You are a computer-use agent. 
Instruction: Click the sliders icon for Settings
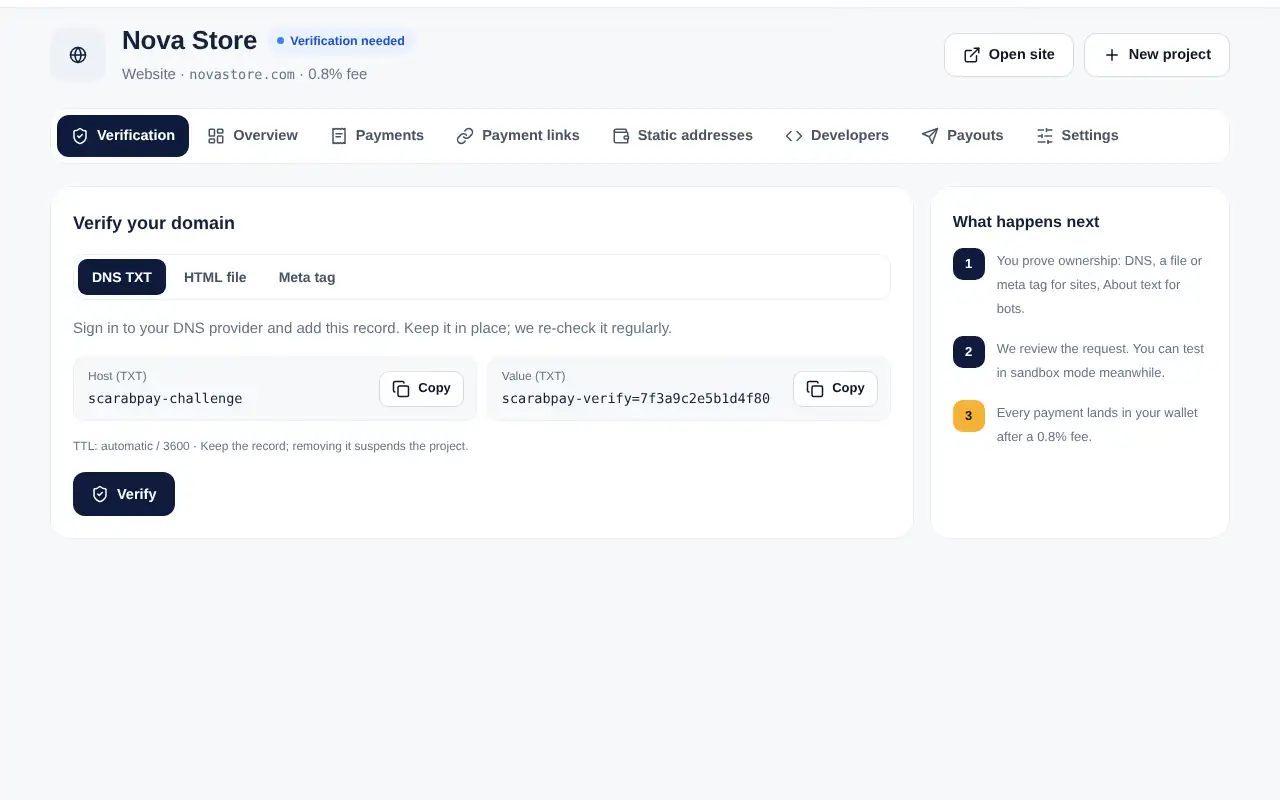[x=1045, y=136]
